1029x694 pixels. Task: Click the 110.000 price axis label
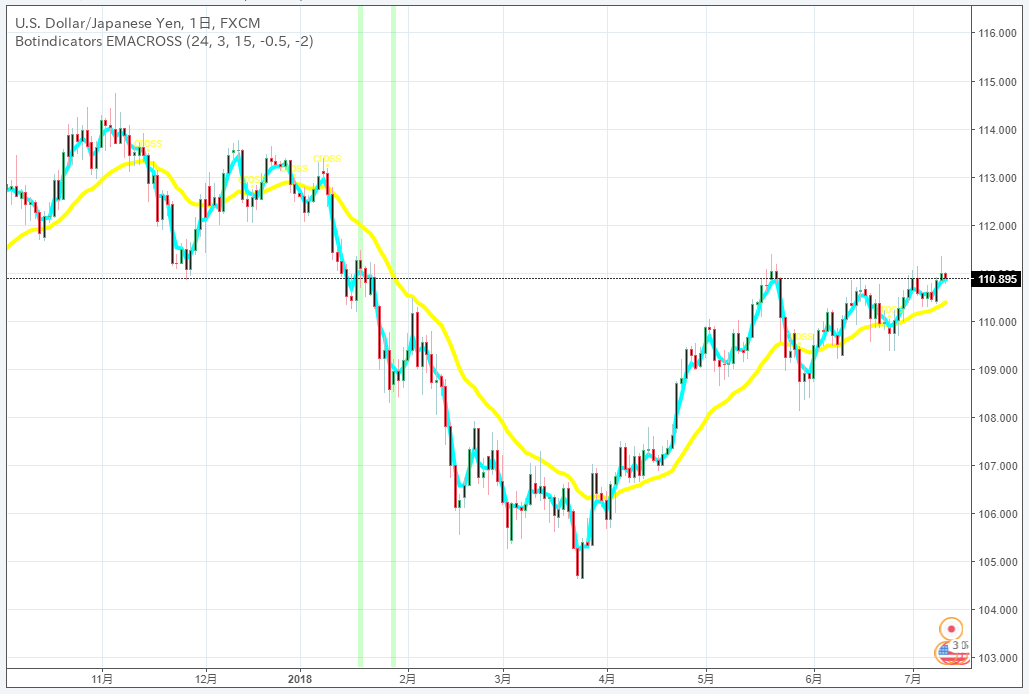click(x=998, y=322)
